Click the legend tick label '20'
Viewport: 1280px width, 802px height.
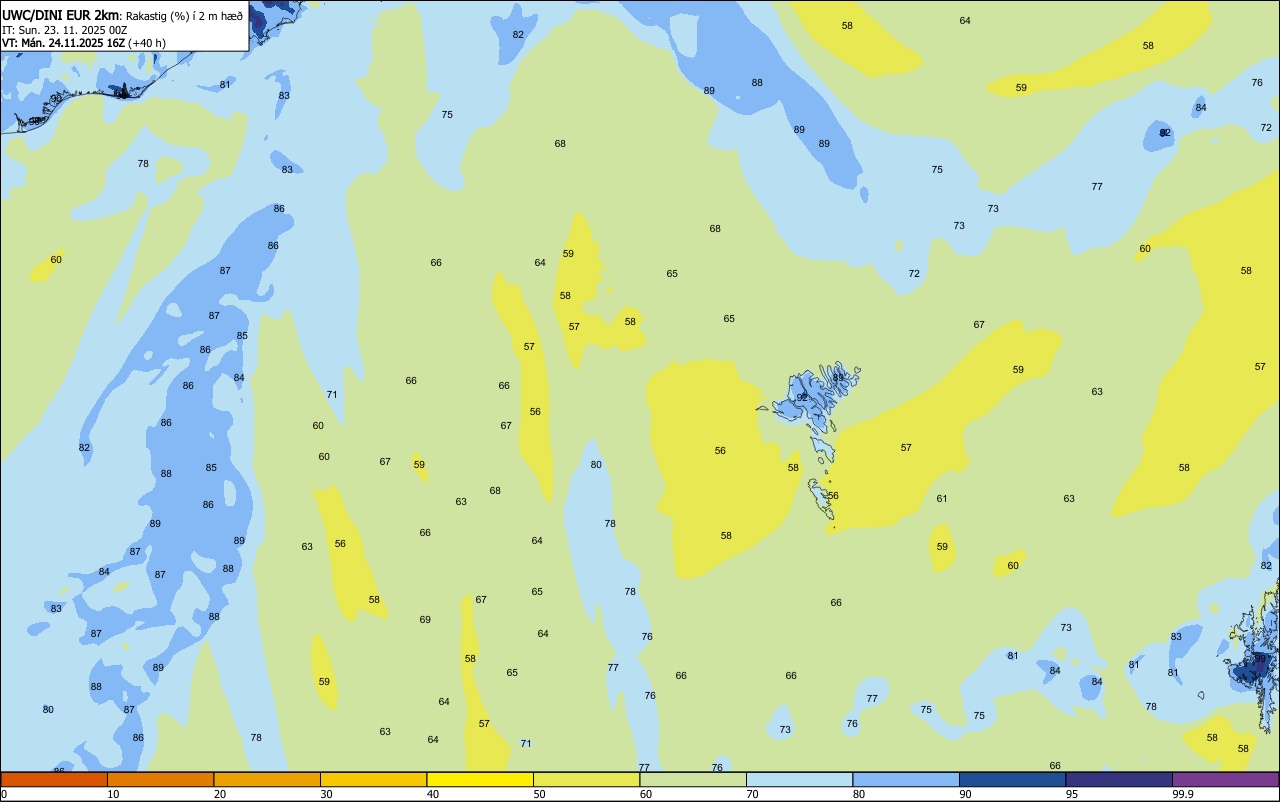[219, 794]
